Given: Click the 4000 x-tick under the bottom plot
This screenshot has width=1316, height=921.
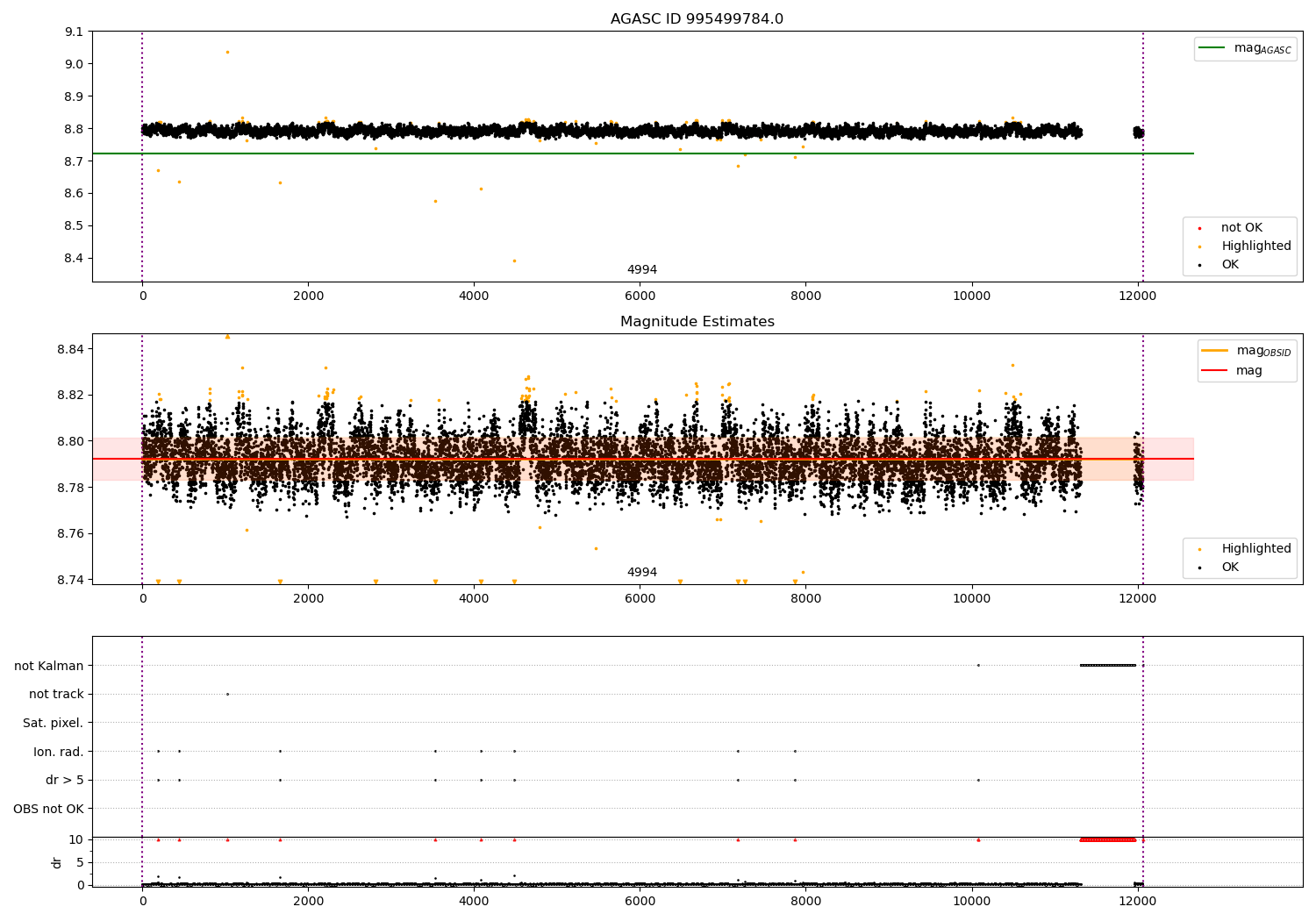Looking at the screenshot, I should pyautogui.click(x=474, y=901).
